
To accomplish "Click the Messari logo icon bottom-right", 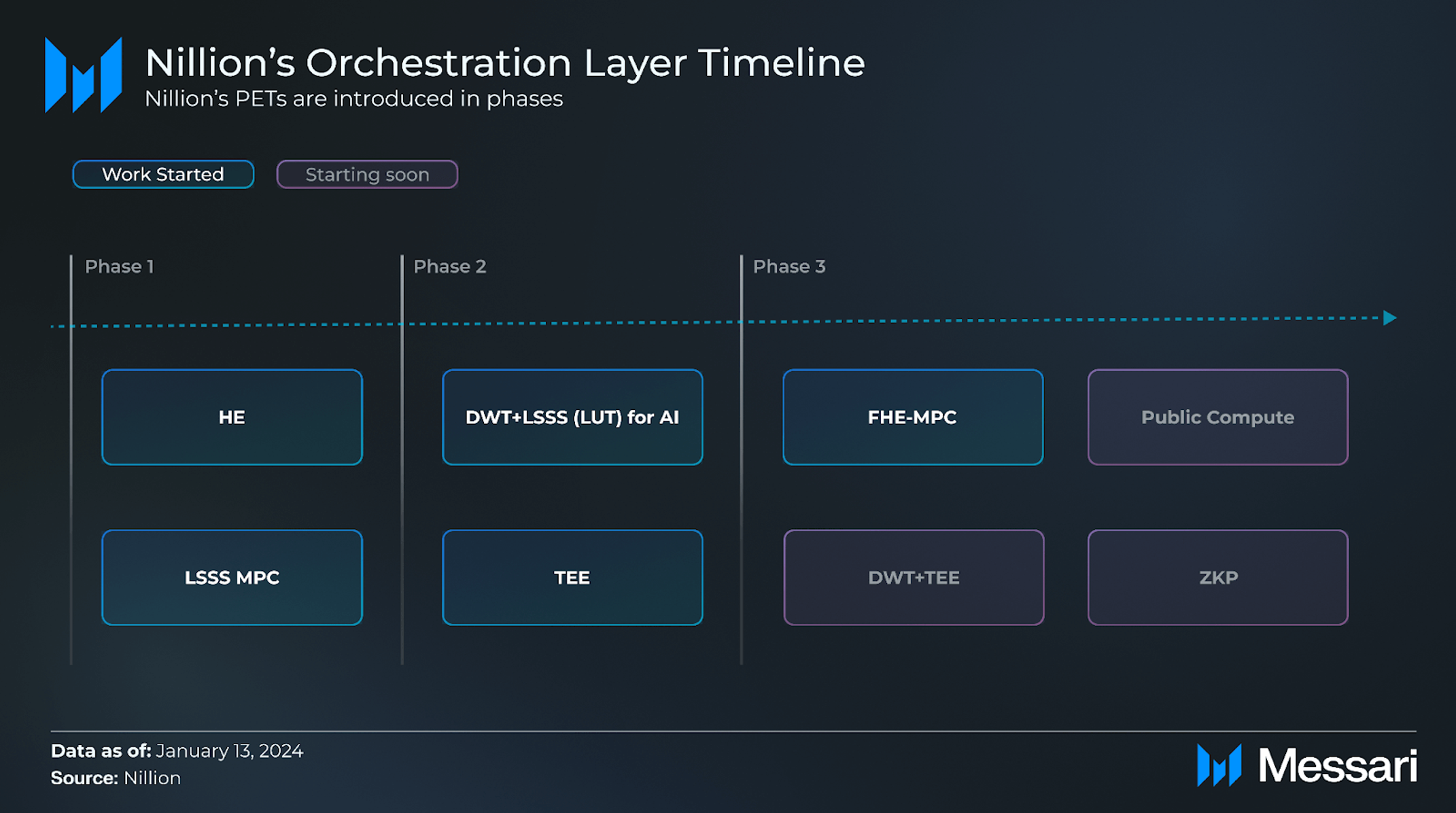I will tap(1219, 765).
